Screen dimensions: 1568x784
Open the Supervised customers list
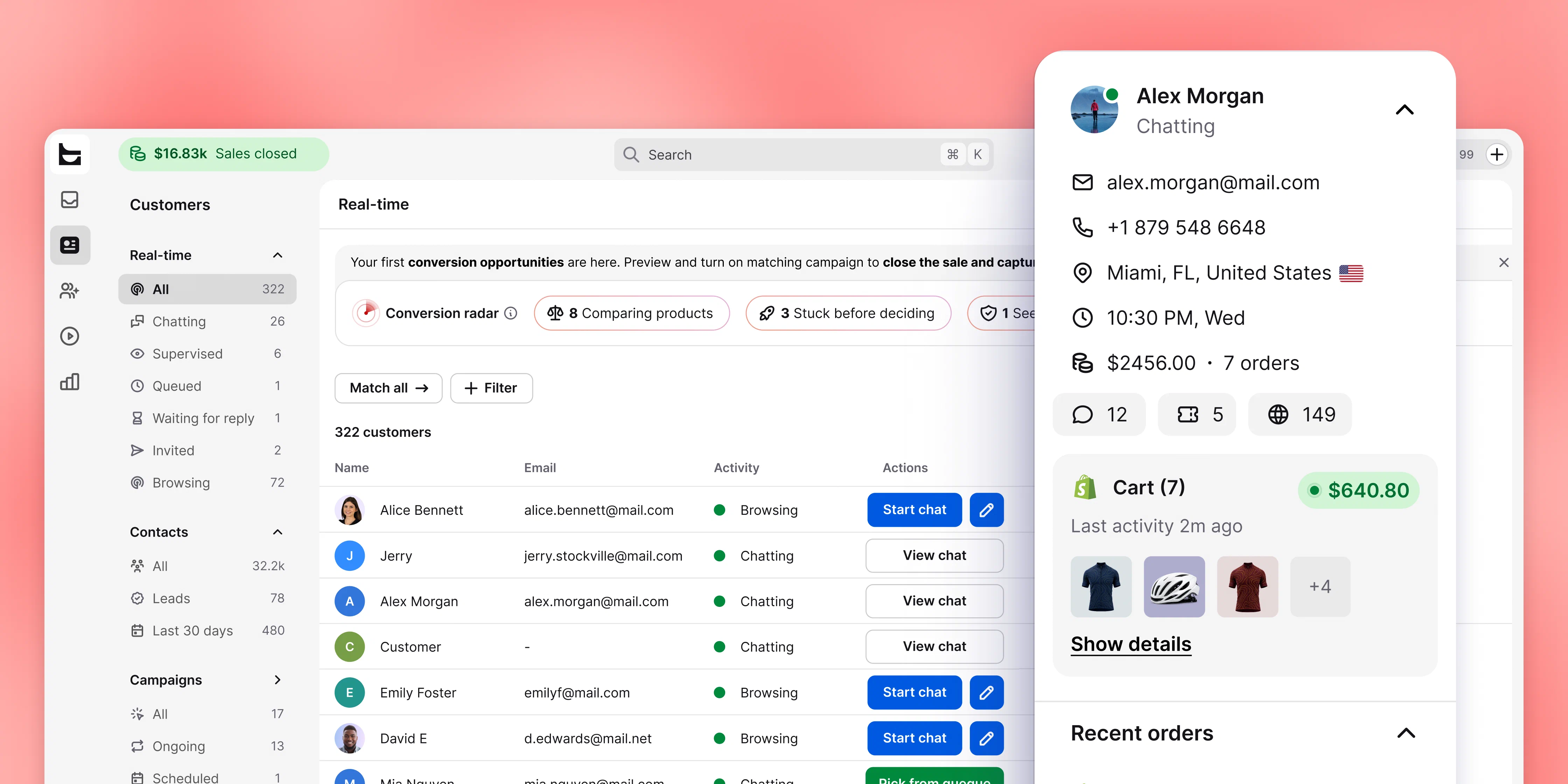(x=207, y=353)
